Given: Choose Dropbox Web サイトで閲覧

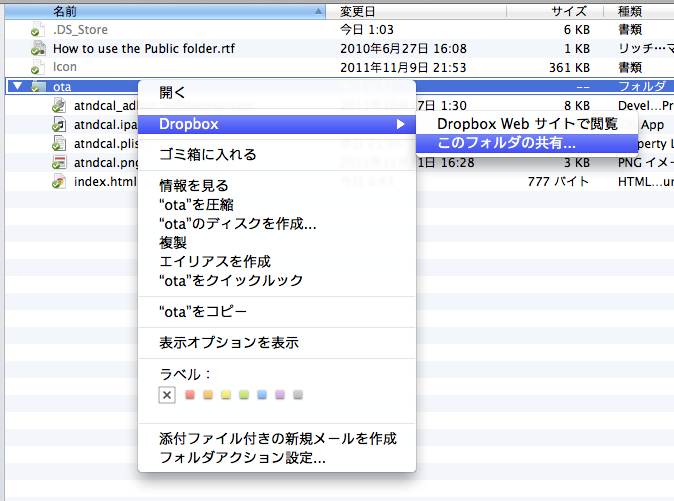Looking at the screenshot, I should (527, 124).
